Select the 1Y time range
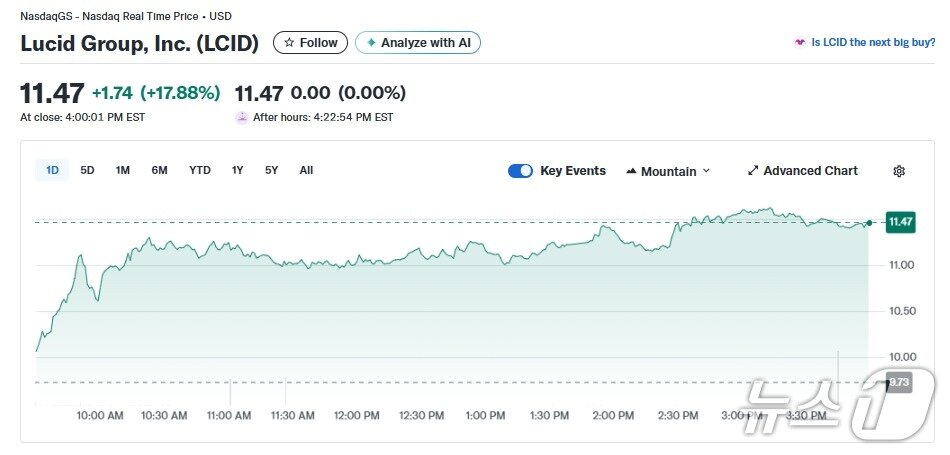This screenshot has width=950, height=455. click(x=237, y=170)
